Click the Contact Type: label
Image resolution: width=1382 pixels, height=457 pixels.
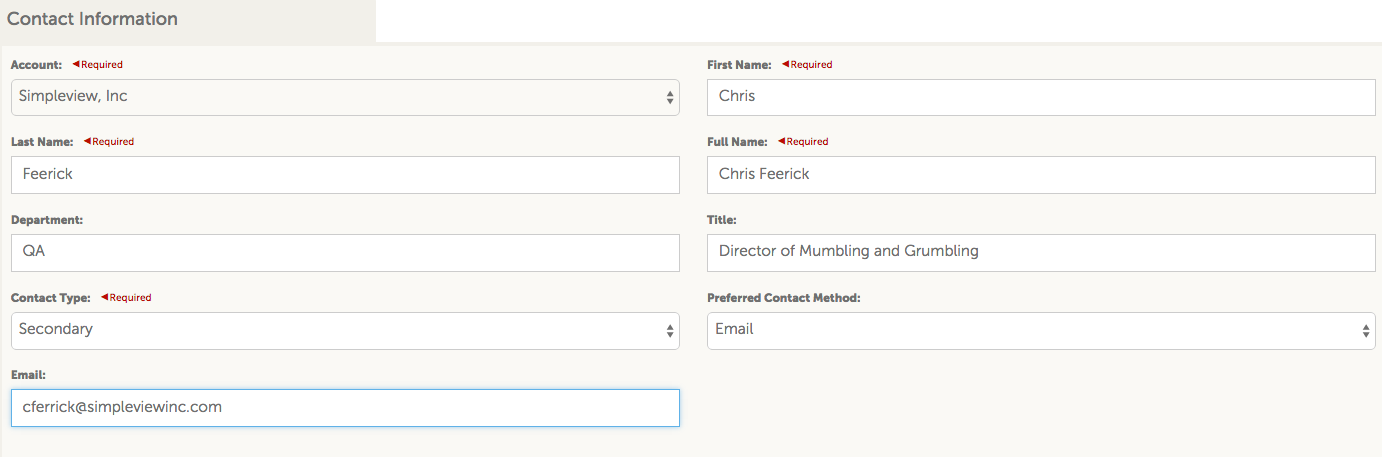pos(51,298)
